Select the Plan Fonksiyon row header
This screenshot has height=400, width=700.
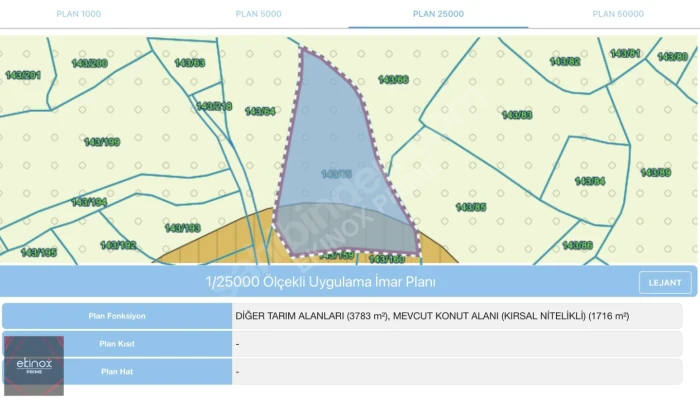coord(117,316)
